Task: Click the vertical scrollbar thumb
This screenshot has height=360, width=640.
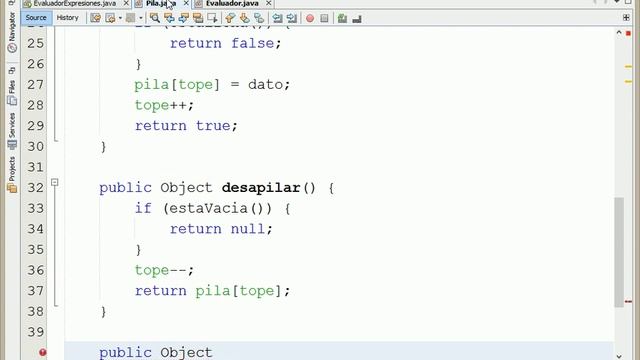Action: 619,252
